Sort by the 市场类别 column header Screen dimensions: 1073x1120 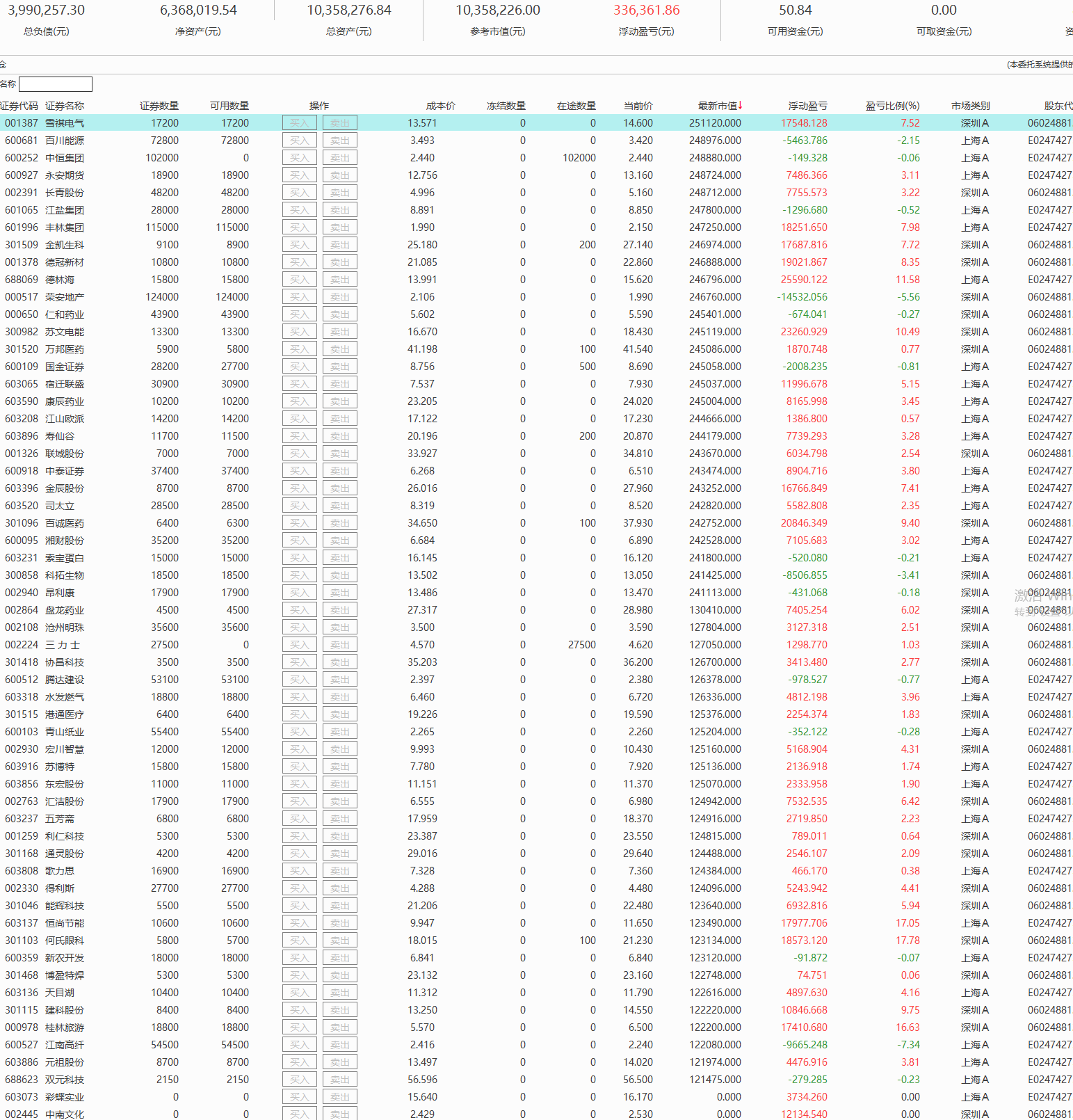coord(971,106)
